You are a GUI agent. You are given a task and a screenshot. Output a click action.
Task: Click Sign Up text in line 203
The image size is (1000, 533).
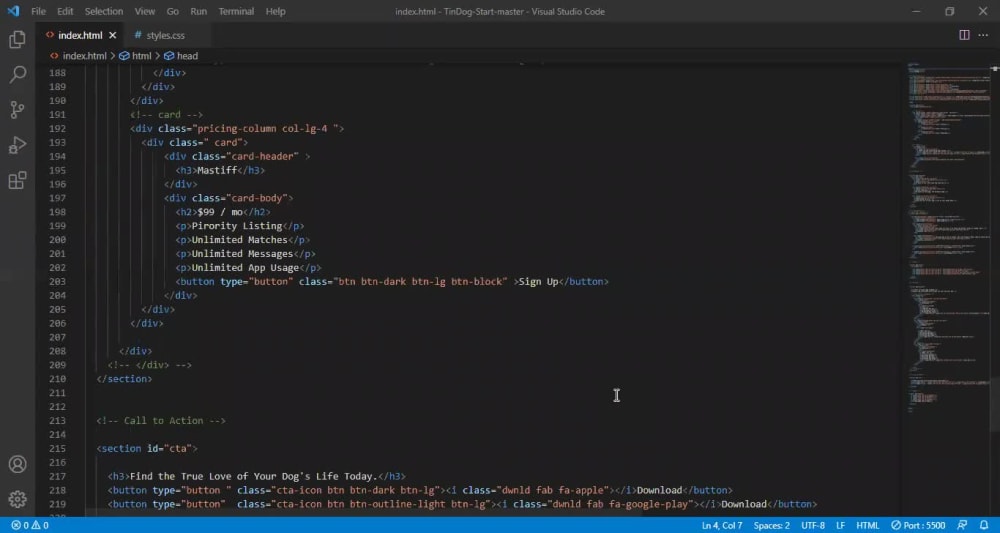coord(538,281)
